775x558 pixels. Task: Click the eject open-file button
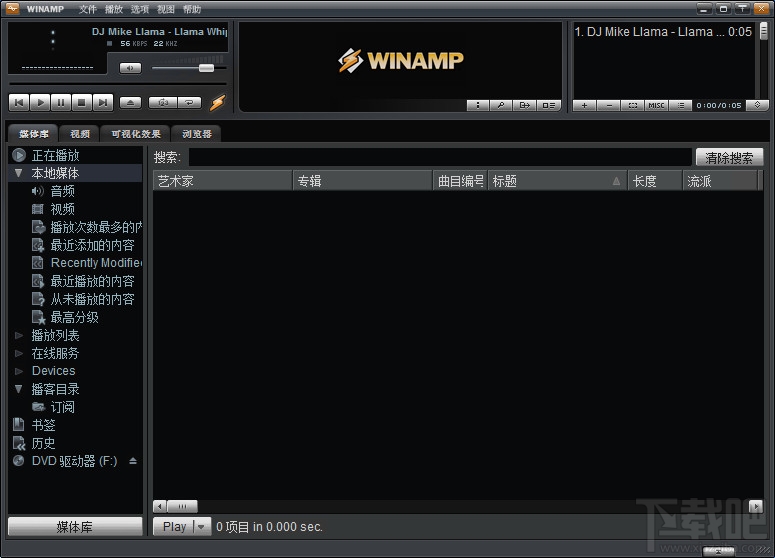pyautogui.click(x=130, y=102)
